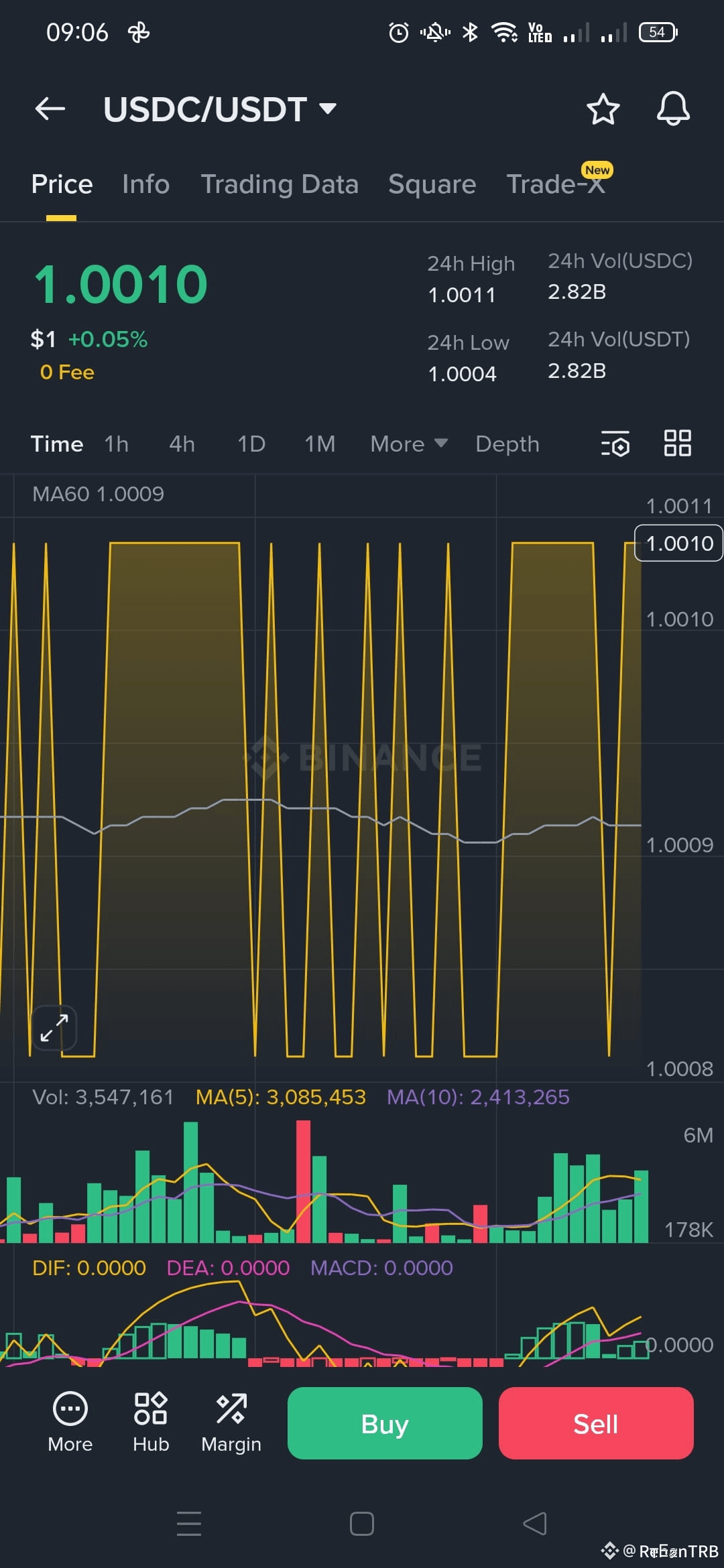724x1568 pixels.
Task: Open the Trade-X tab
Action: coord(556,184)
